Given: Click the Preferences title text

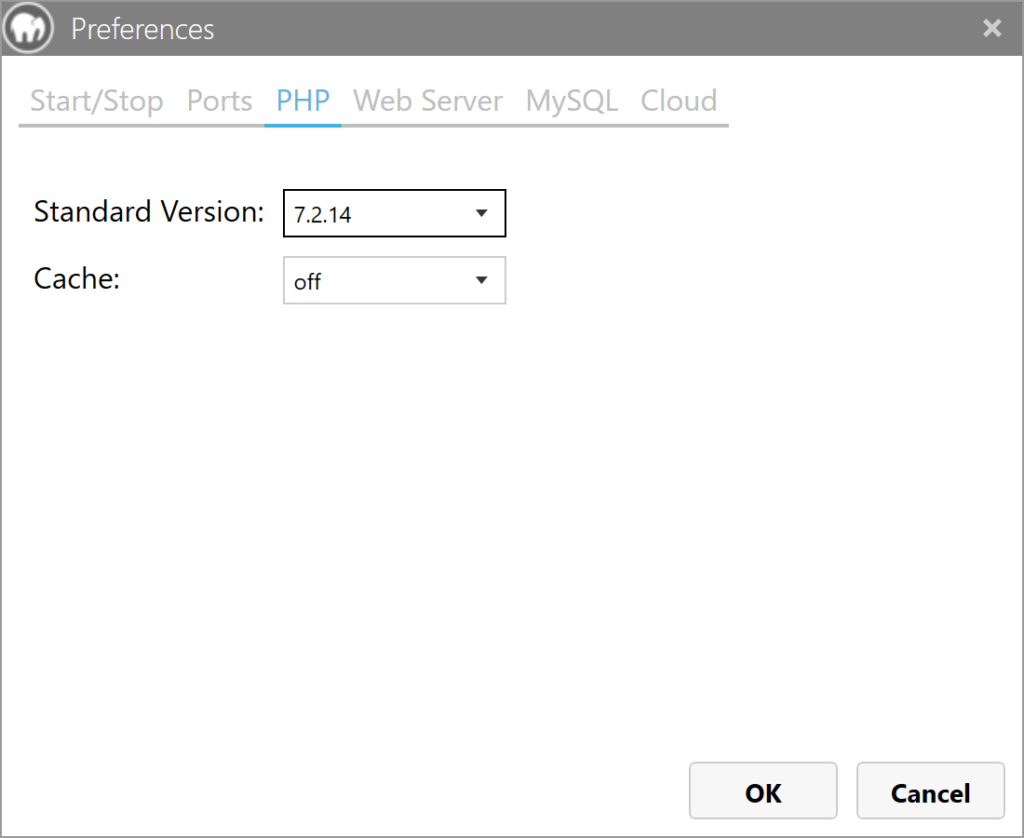Looking at the screenshot, I should pos(142,29).
